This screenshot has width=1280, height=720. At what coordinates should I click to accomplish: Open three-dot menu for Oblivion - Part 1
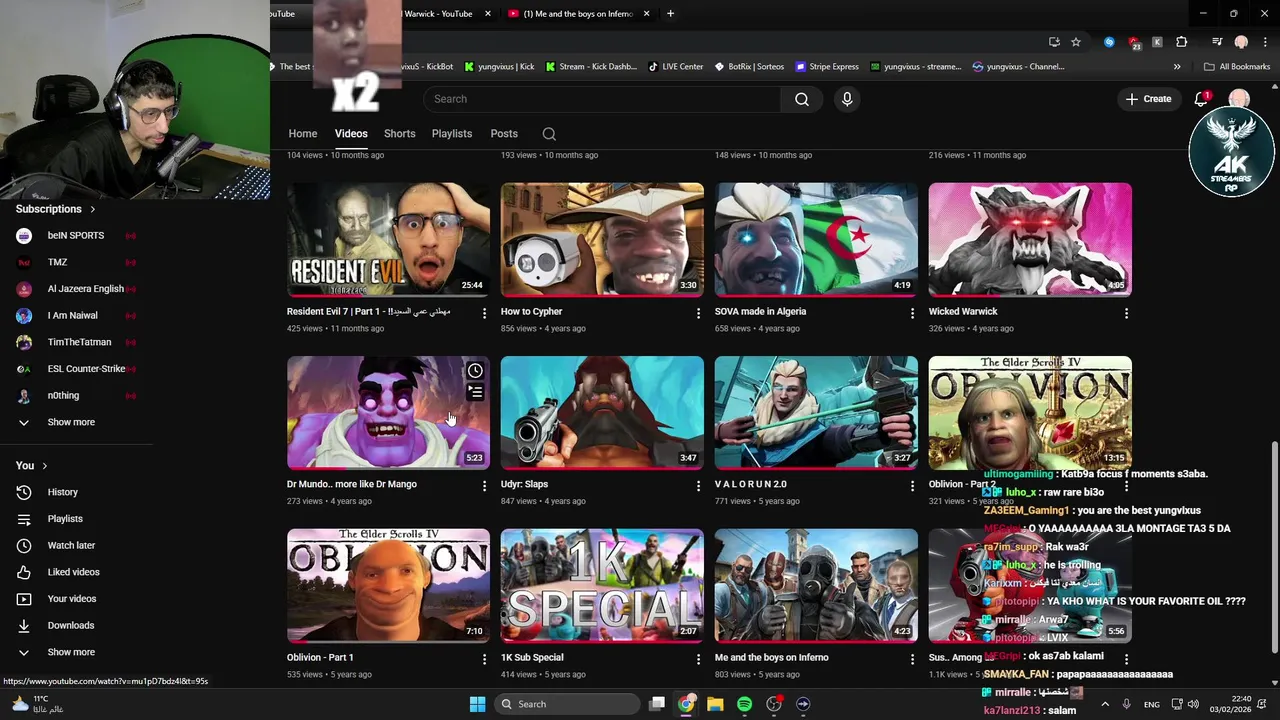[484, 659]
